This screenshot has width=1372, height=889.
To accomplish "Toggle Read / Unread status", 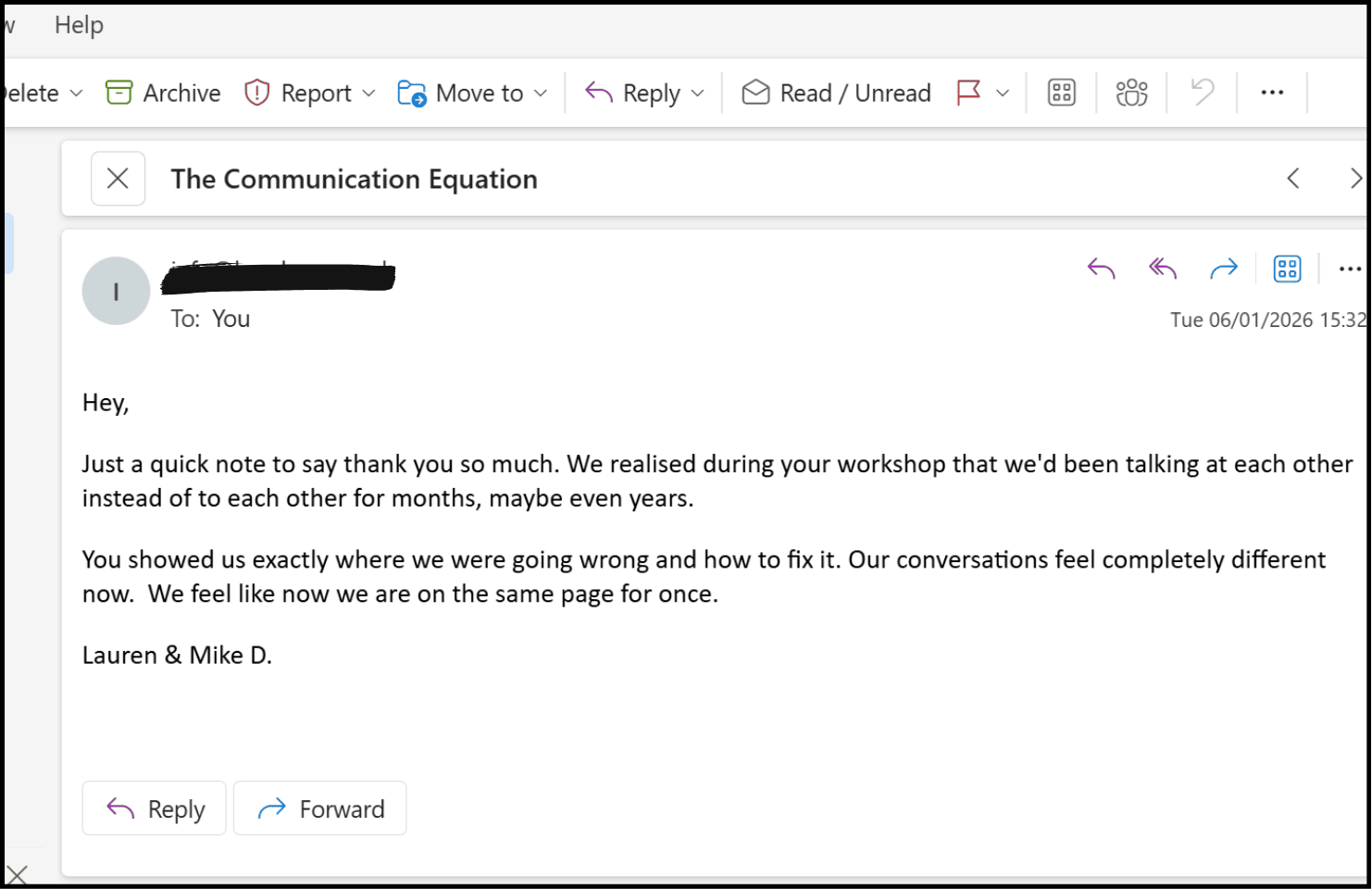I will pyautogui.click(x=836, y=93).
